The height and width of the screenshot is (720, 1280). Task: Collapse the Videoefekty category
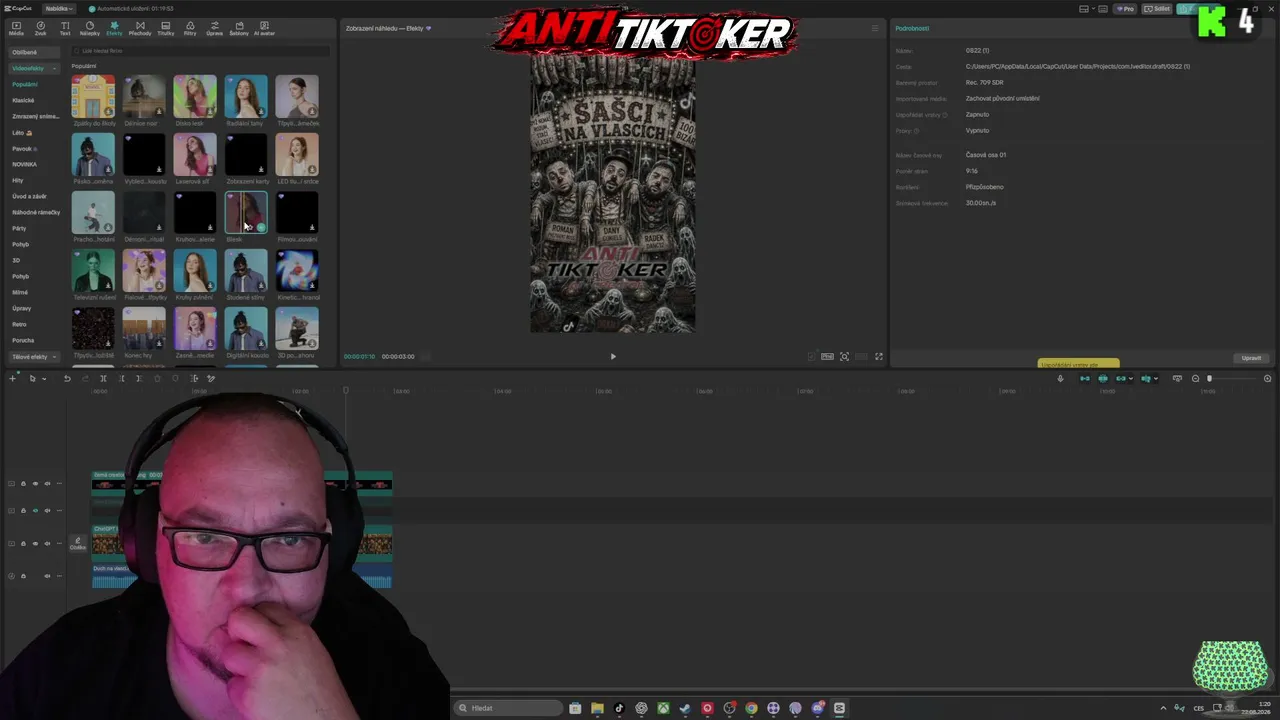pos(34,68)
